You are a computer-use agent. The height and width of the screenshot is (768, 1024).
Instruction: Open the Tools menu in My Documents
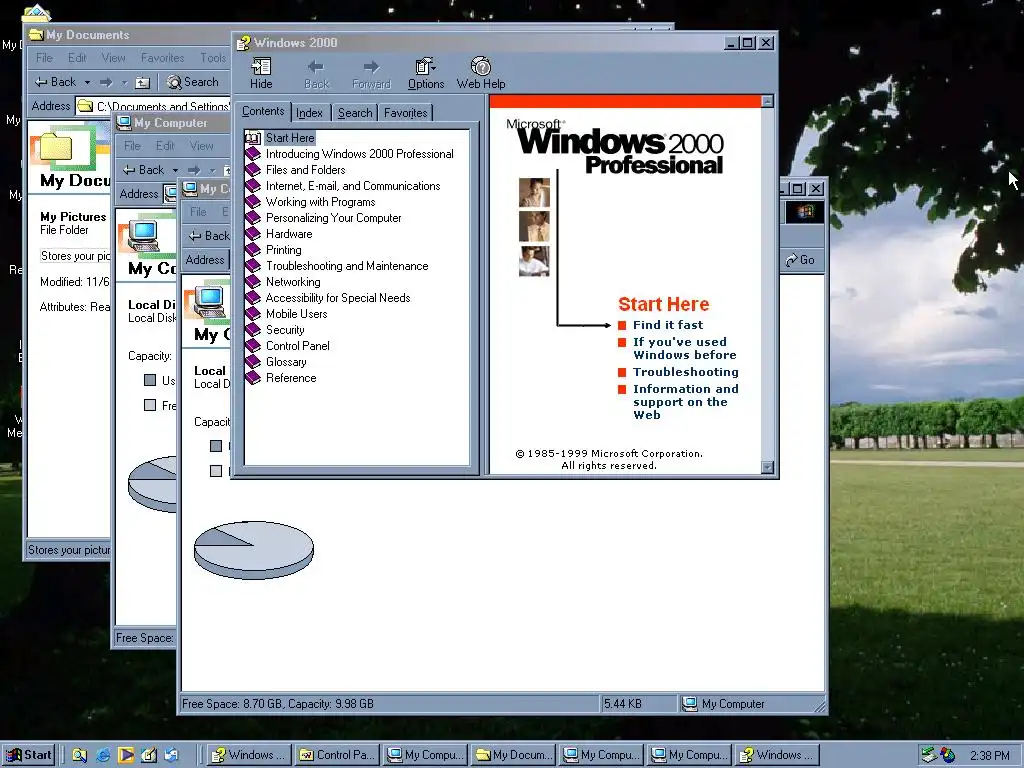213,58
